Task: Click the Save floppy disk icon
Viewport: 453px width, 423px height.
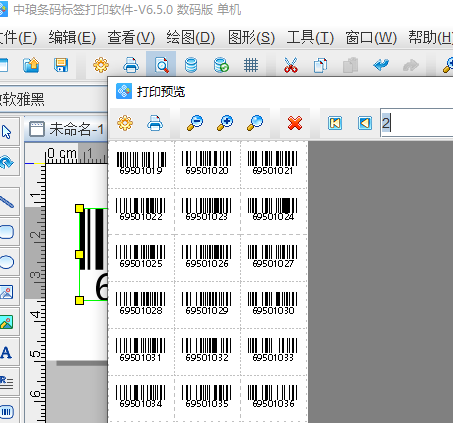Action: pyautogui.click(x=61, y=65)
